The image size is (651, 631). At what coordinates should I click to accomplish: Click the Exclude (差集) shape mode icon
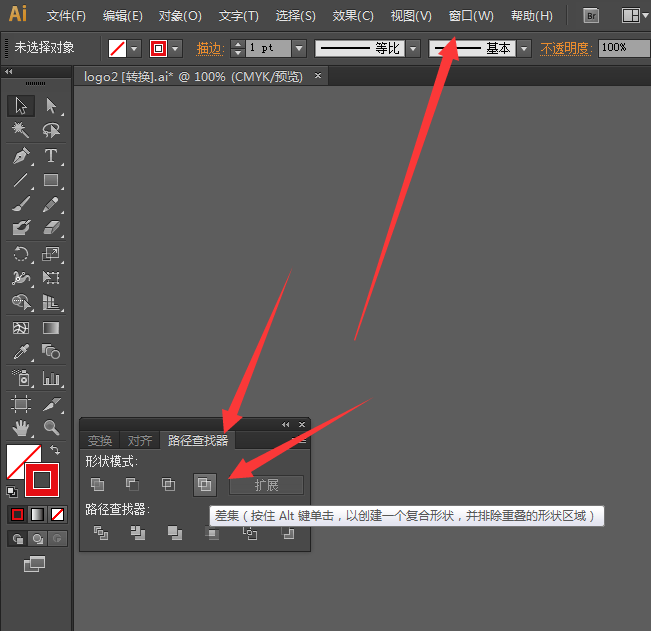coord(204,484)
